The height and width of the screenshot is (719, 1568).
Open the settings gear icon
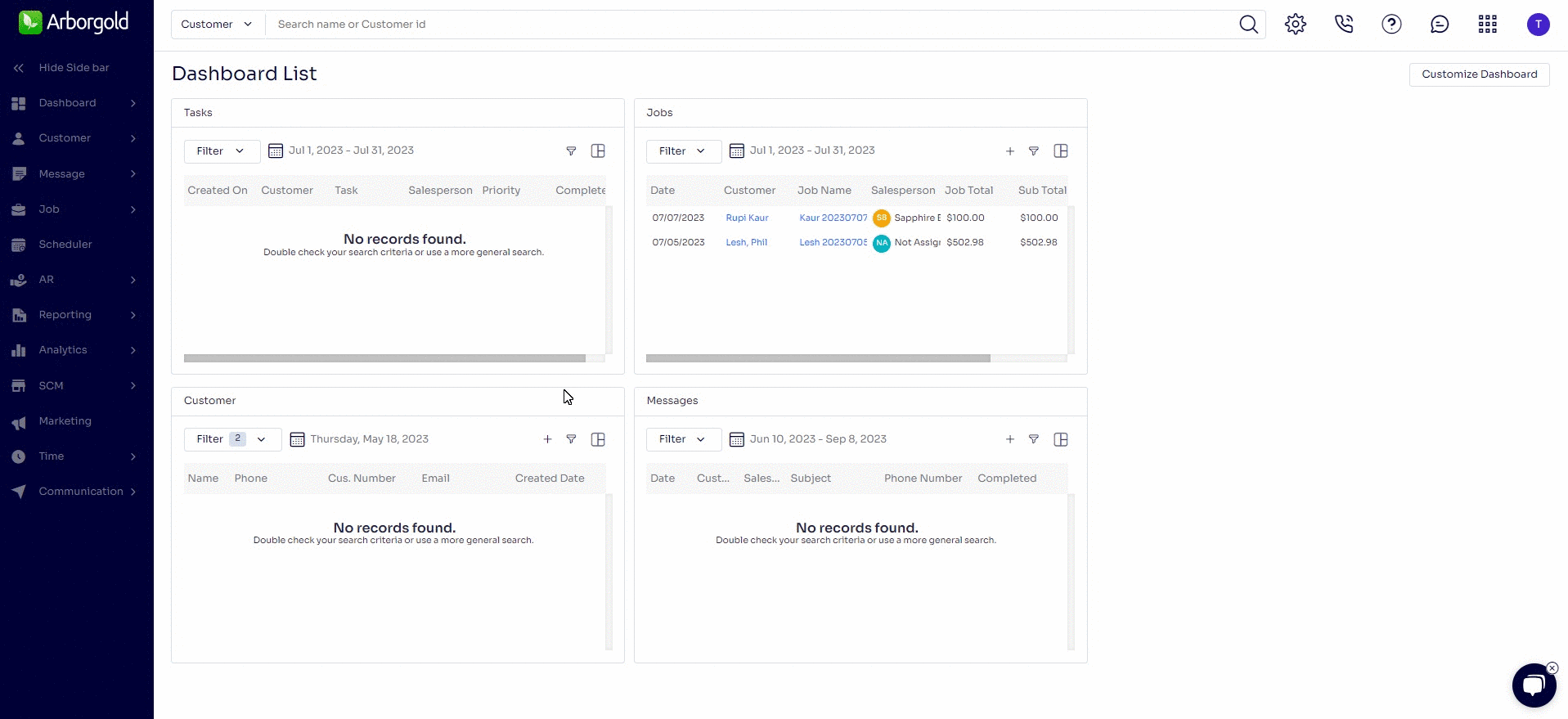(x=1295, y=25)
